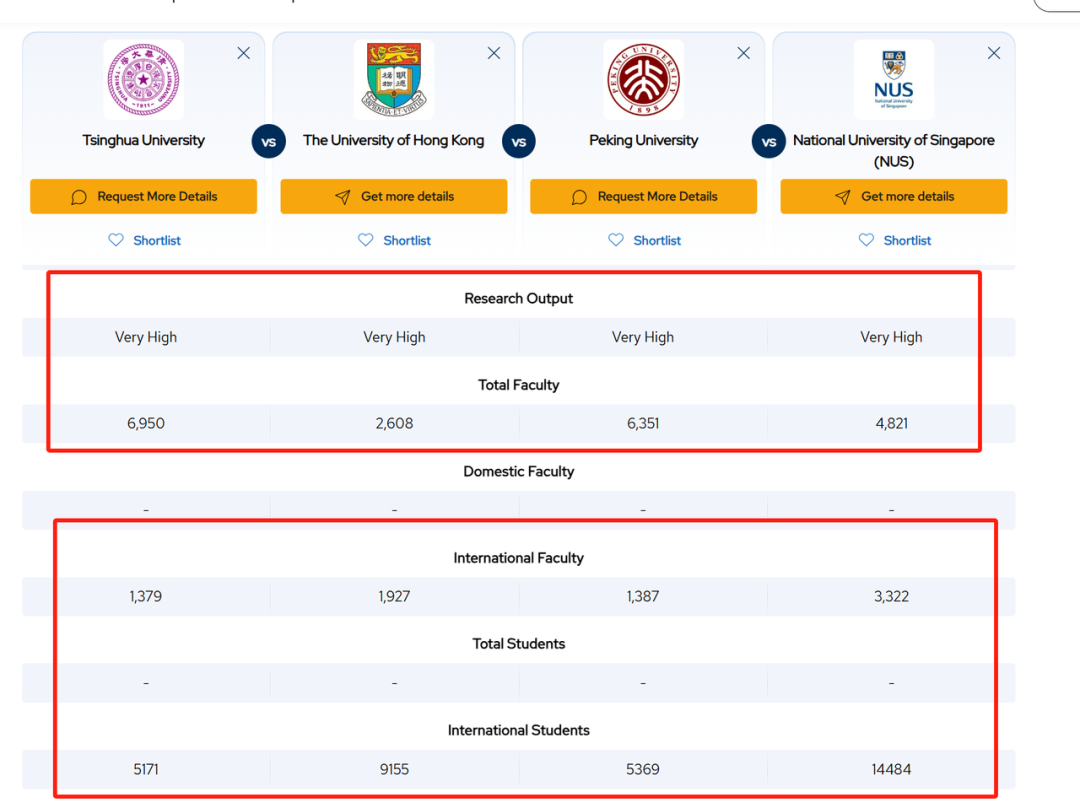
Task: Request More Details for Tsinghua University
Action: click(144, 197)
